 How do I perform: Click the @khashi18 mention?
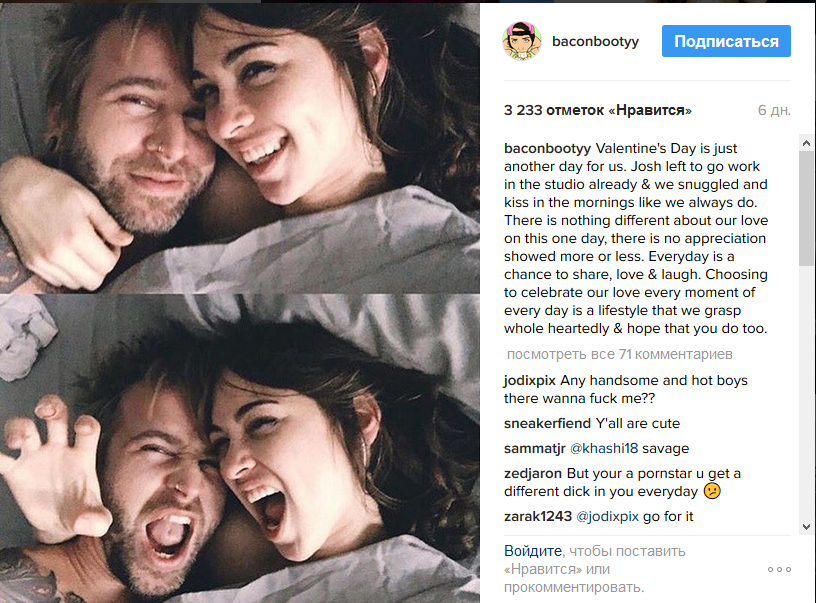point(604,448)
